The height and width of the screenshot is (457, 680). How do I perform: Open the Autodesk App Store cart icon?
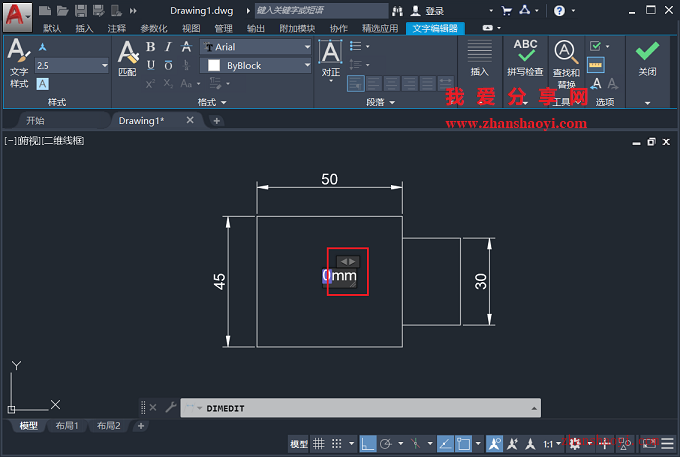coord(506,10)
